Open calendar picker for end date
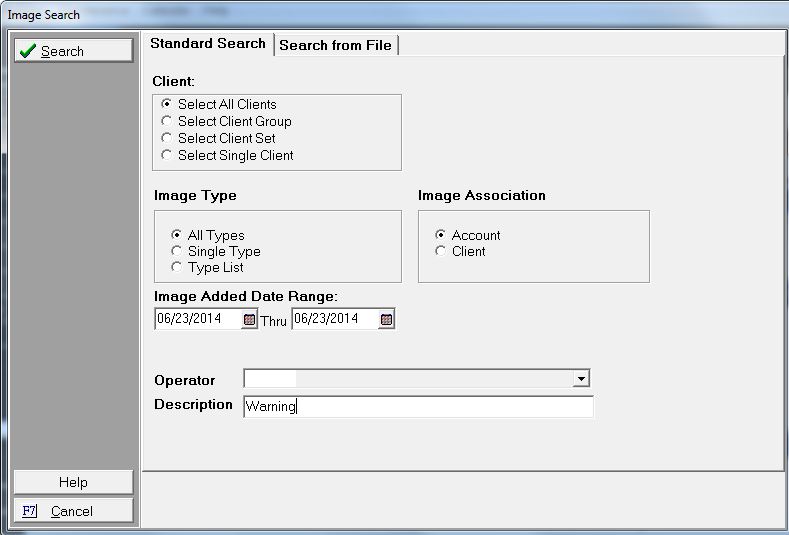Screen dimensions: 789x535 (387, 320)
